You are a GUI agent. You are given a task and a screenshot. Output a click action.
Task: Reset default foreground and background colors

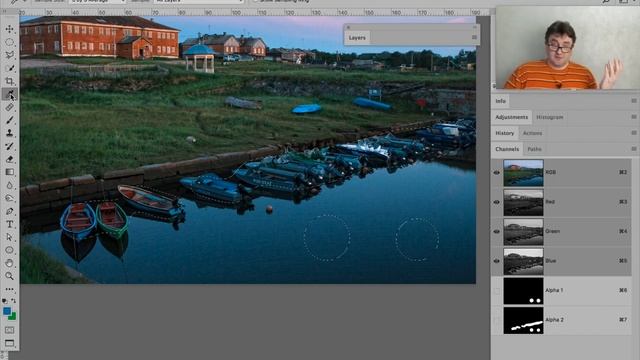[x=5, y=300]
